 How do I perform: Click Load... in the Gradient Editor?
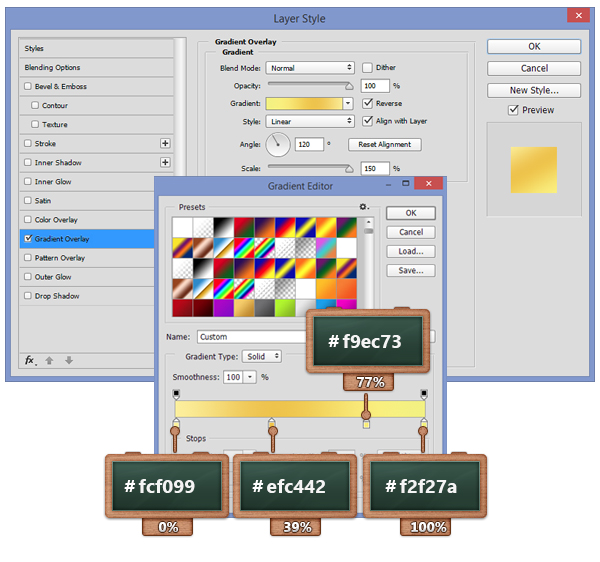pyautogui.click(x=411, y=251)
